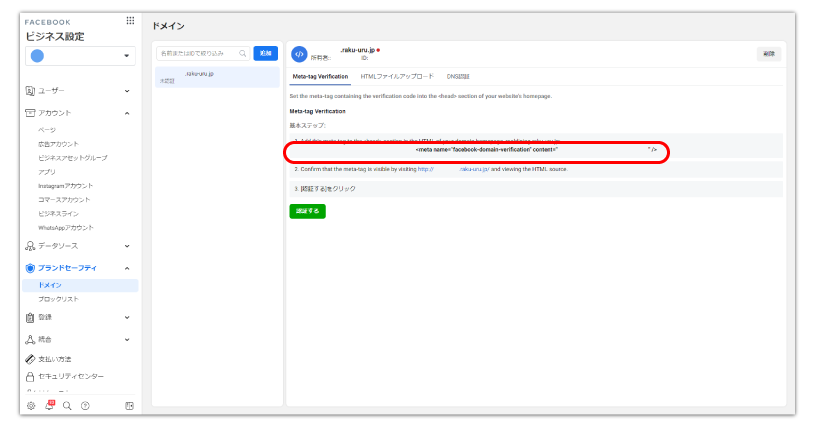Click the ブランドセーフティ shield icon
This screenshot has height=423, width=820.
point(30,268)
